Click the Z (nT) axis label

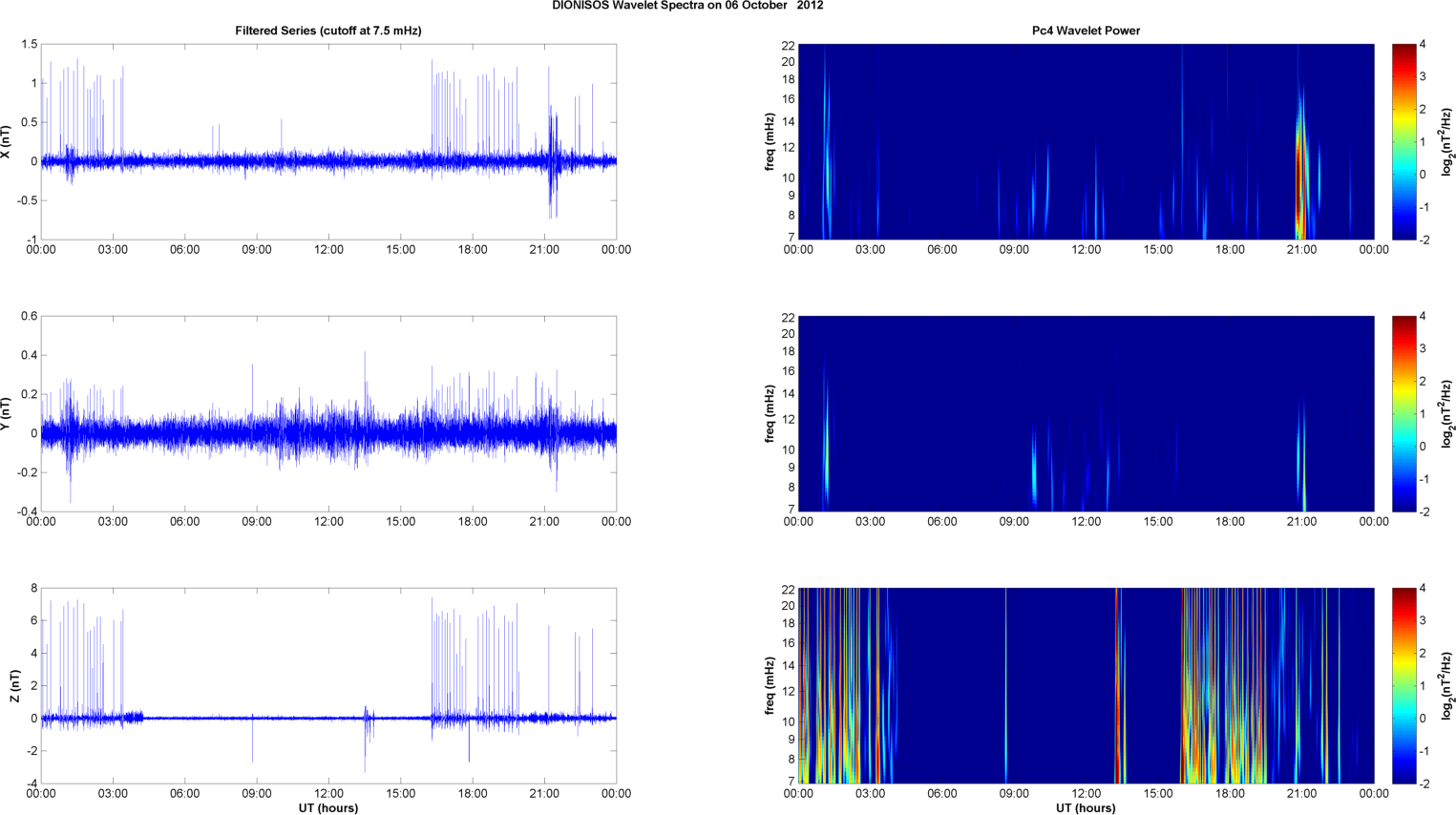(13, 686)
